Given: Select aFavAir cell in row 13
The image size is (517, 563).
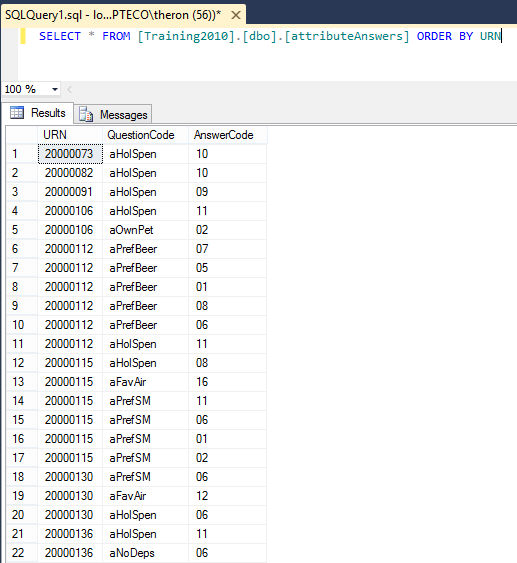Looking at the screenshot, I should 145,382.
